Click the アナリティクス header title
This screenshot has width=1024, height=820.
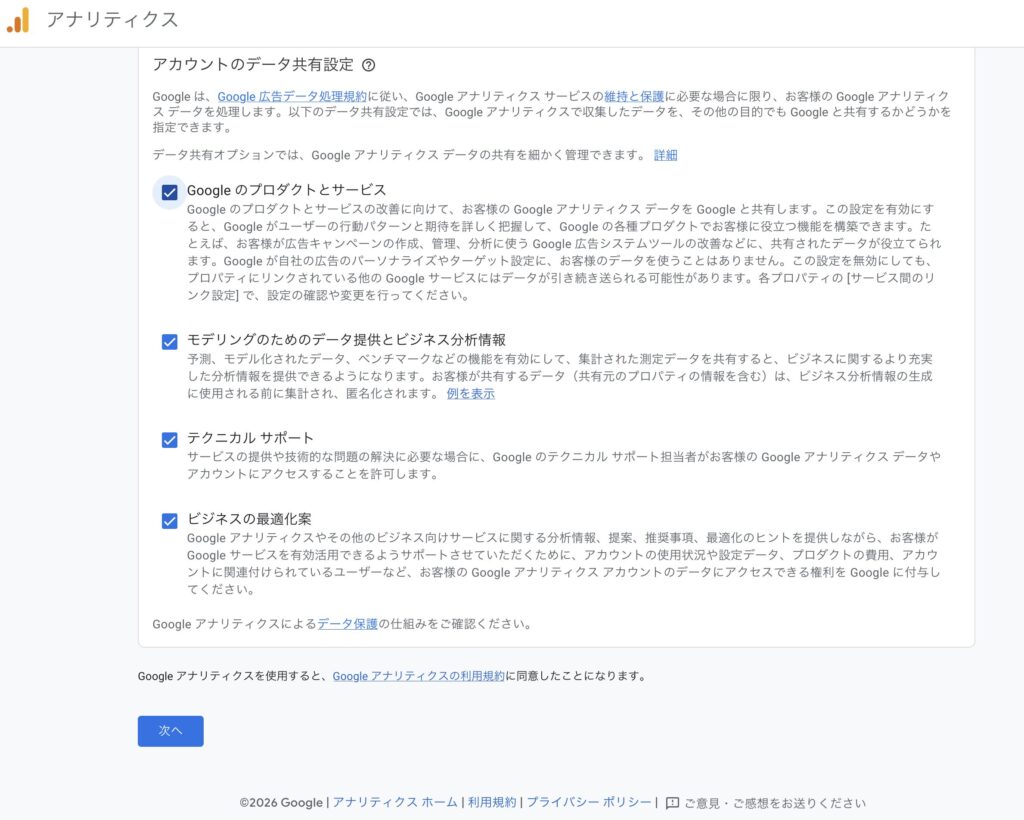pos(112,20)
